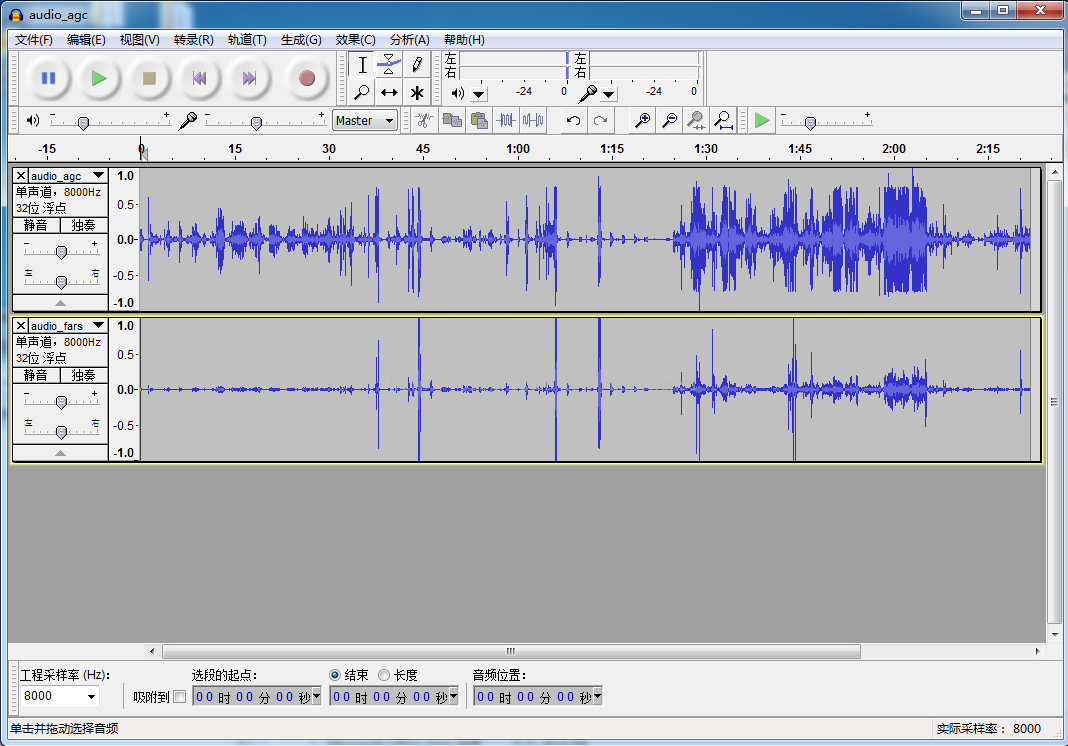Image resolution: width=1068 pixels, height=746 pixels.
Task: Enable the snap-to checkbox
Action: click(180, 696)
